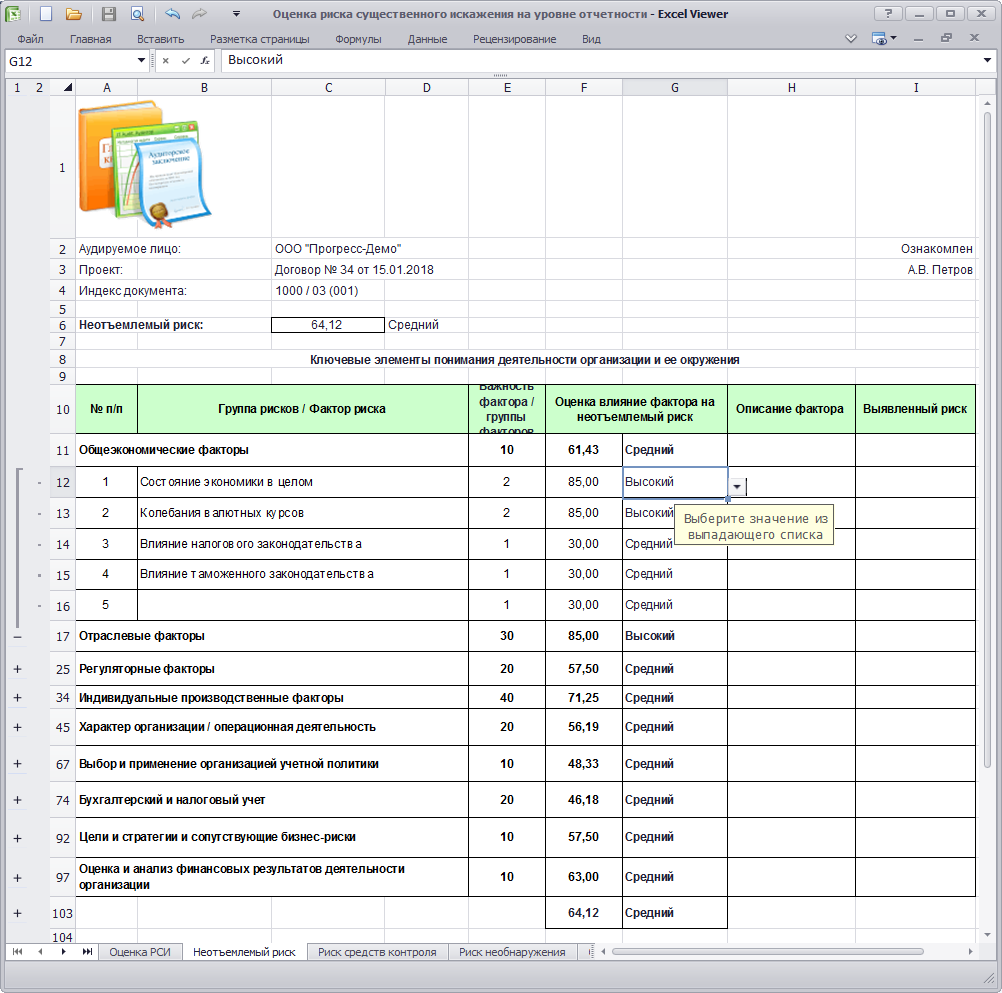Open Insert Function via the fx icon

[205, 61]
